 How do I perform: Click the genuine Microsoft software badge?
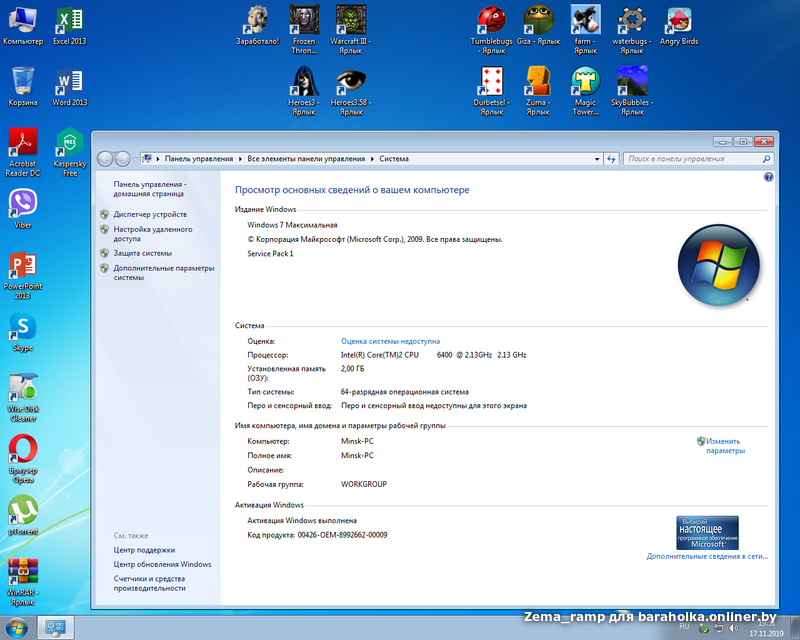pyautogui.click(x=707, y=532)
